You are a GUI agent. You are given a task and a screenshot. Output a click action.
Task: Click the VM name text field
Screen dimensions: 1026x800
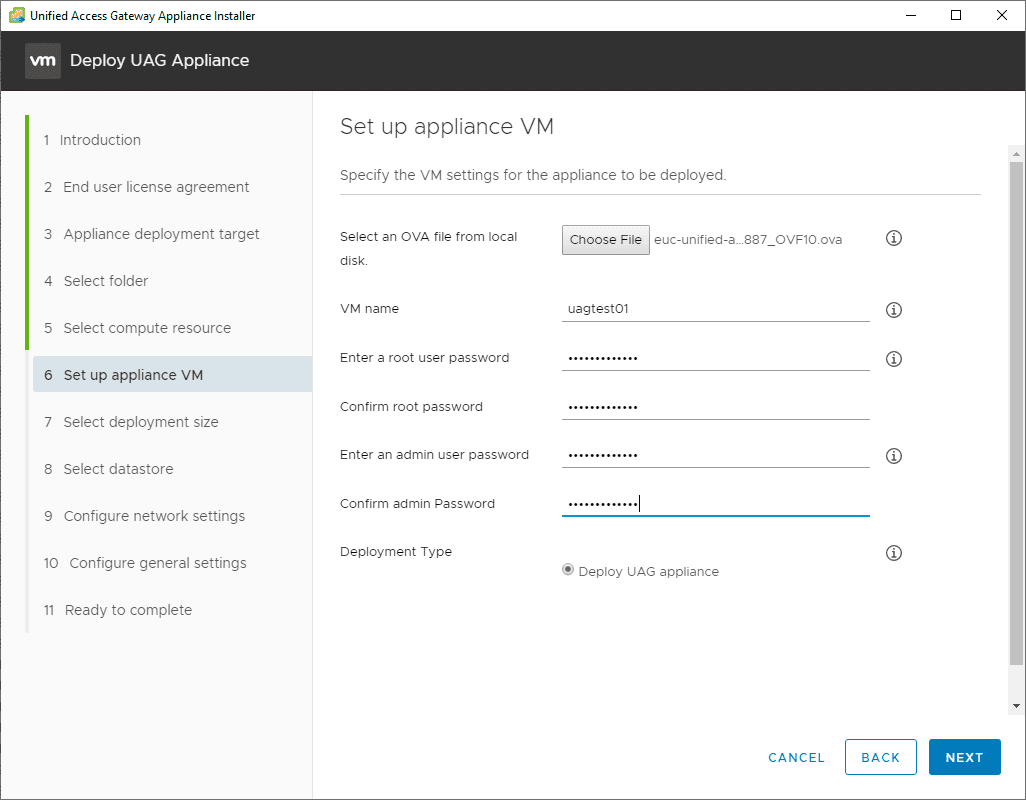(x=715, y=309)
